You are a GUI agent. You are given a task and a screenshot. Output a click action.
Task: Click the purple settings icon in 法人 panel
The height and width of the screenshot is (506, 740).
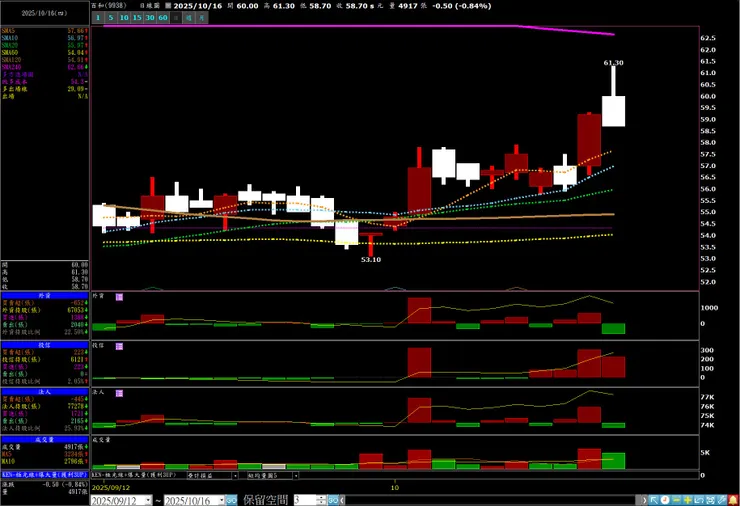click(119, 393)
